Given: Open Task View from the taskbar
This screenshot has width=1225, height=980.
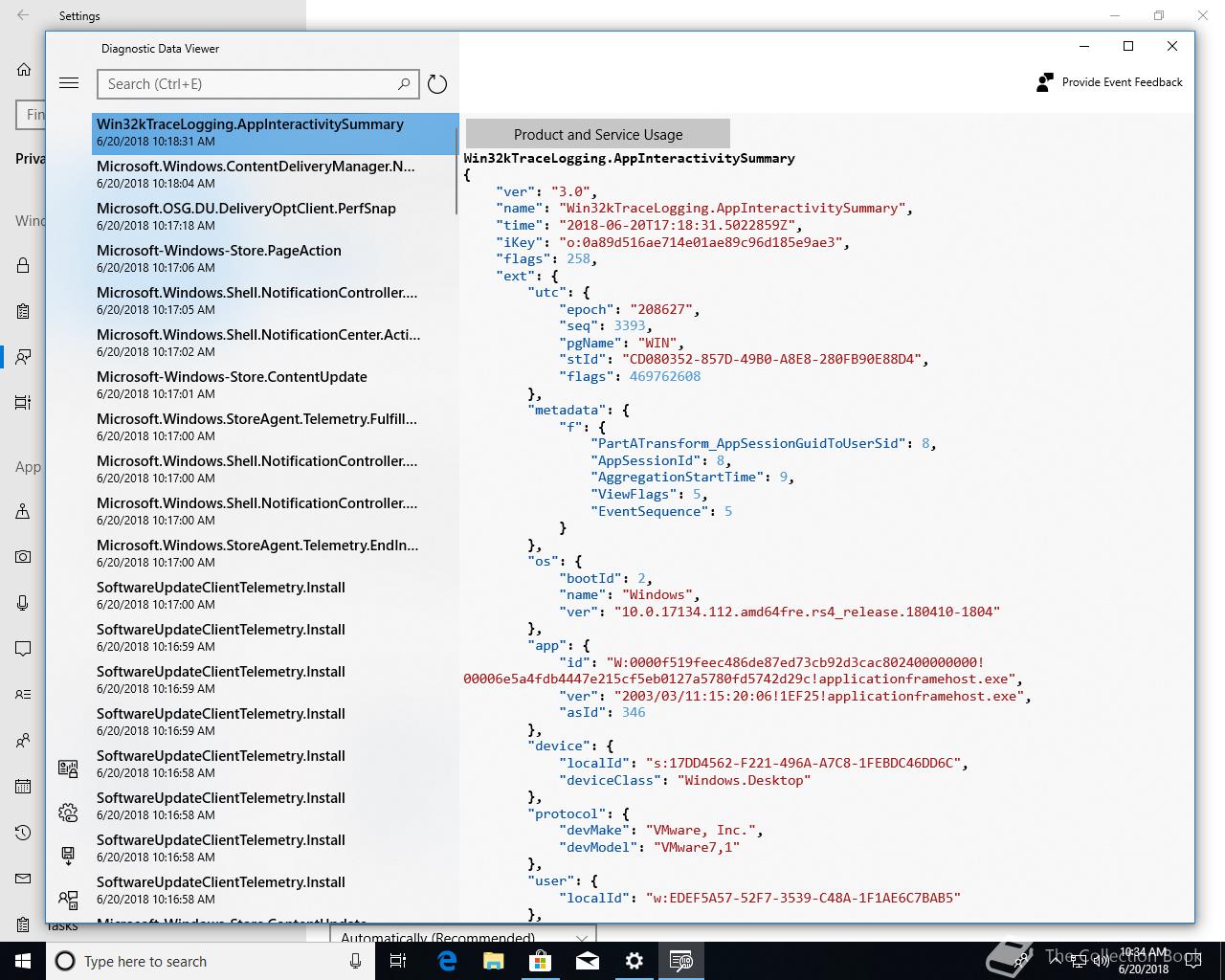Looking at the screenshot, I should pos(398,961).
